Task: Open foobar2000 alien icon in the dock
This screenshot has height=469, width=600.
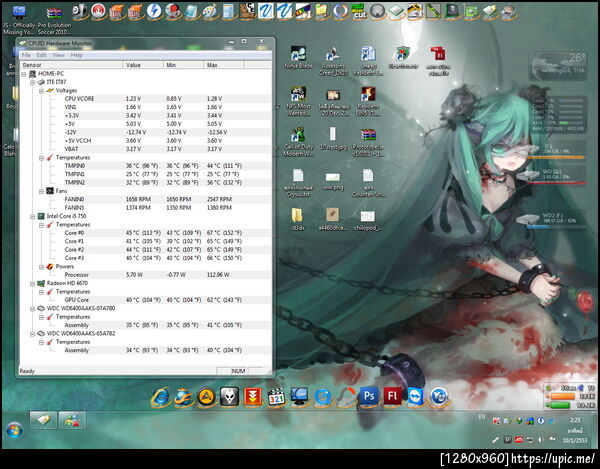Action: [x=230, y=396]
